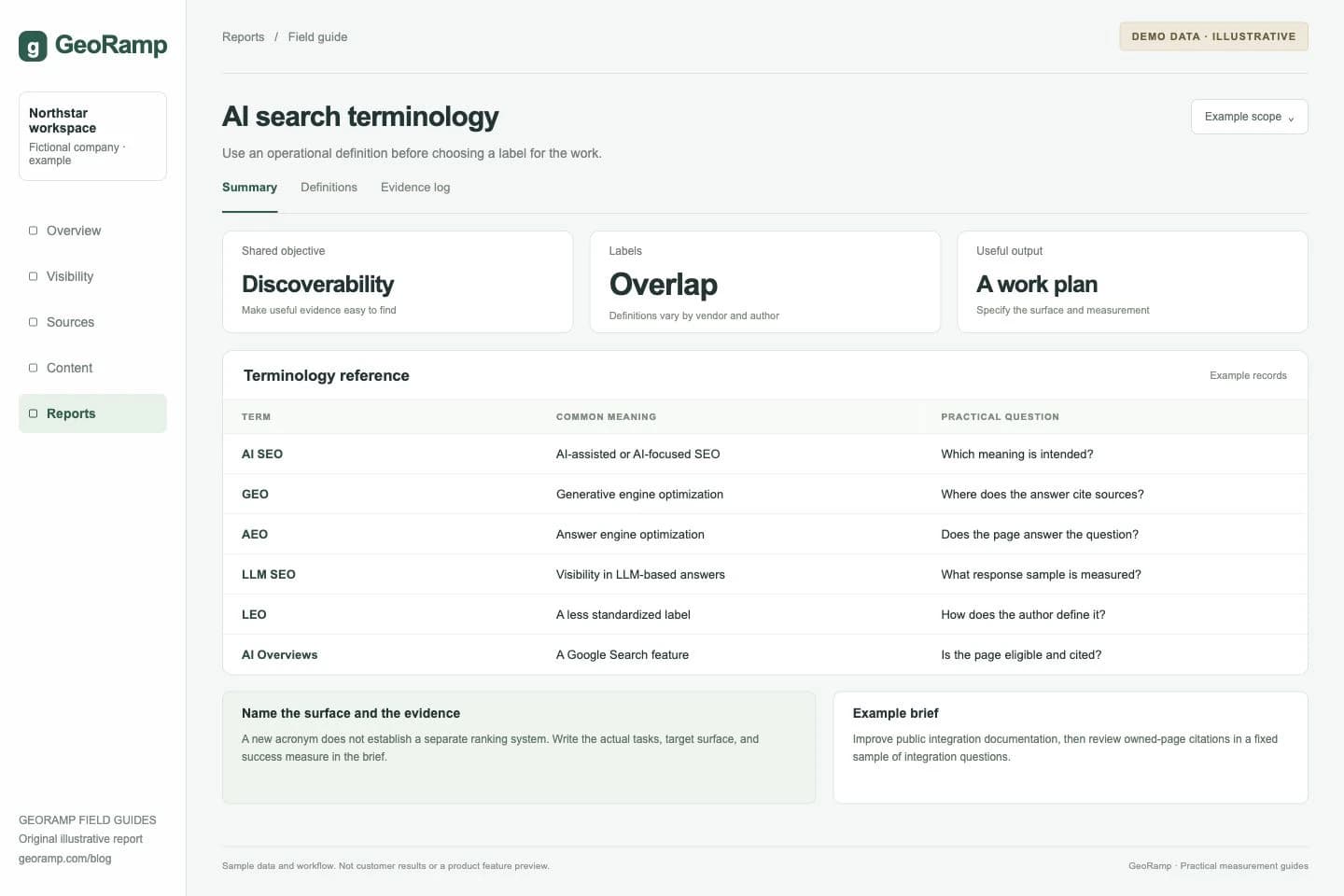Click 'How does the author define it?'
Screen dimensions: 1344x896
click(x=1023, y=615)
